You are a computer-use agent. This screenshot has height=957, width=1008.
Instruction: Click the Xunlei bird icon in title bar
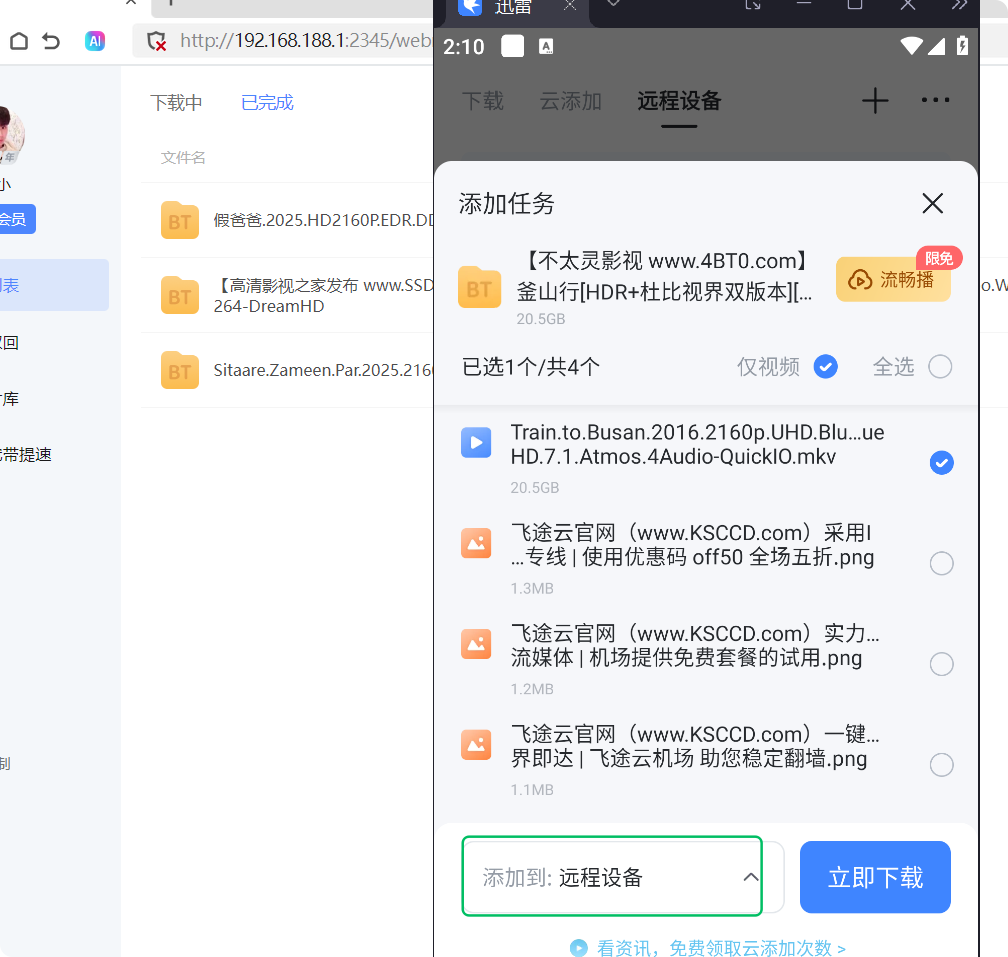click(x=471, y=6)
